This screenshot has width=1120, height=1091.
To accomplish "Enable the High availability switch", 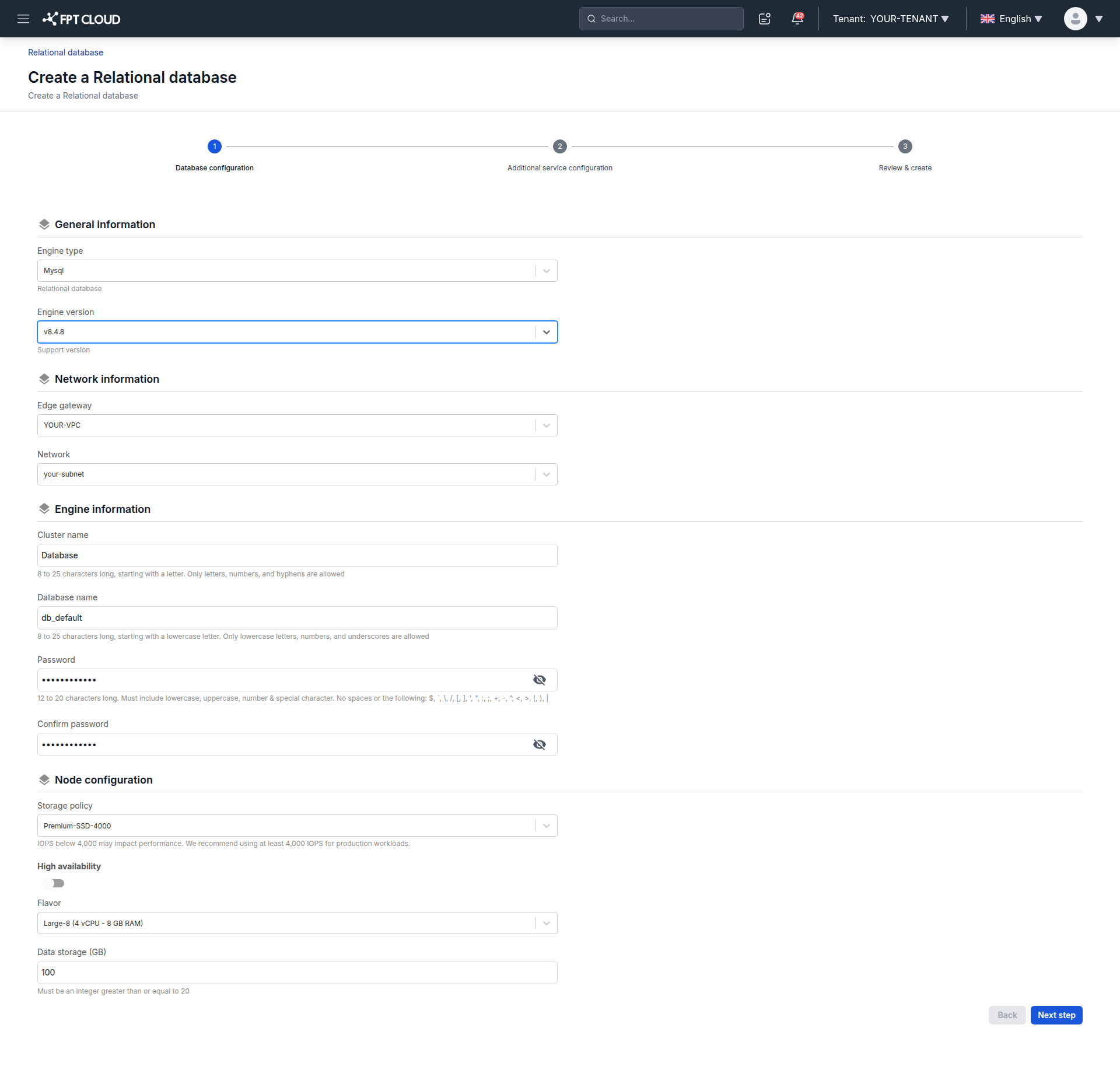I will coord(54,883).
